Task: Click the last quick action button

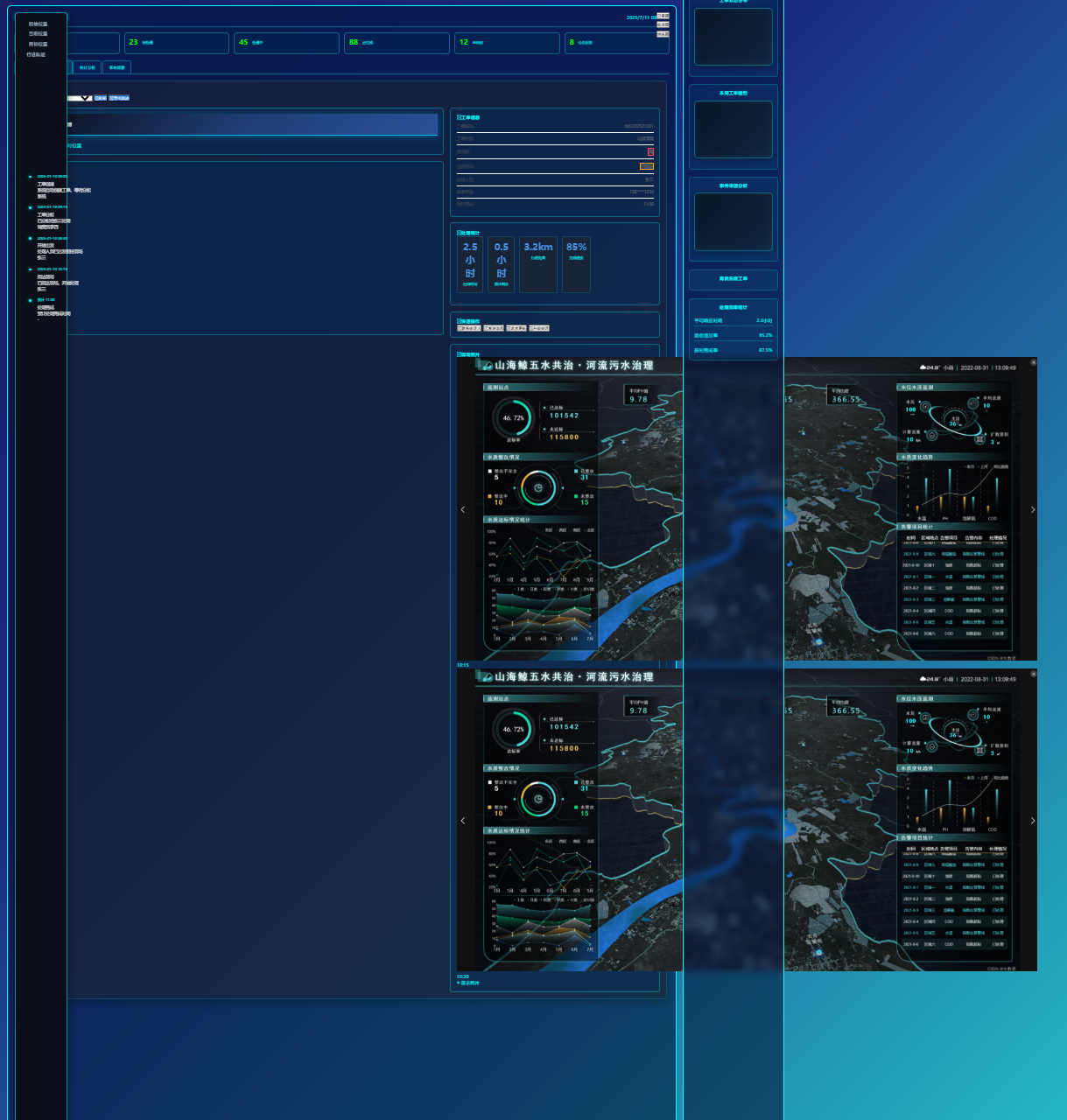Action: click(x=539, y=328)
